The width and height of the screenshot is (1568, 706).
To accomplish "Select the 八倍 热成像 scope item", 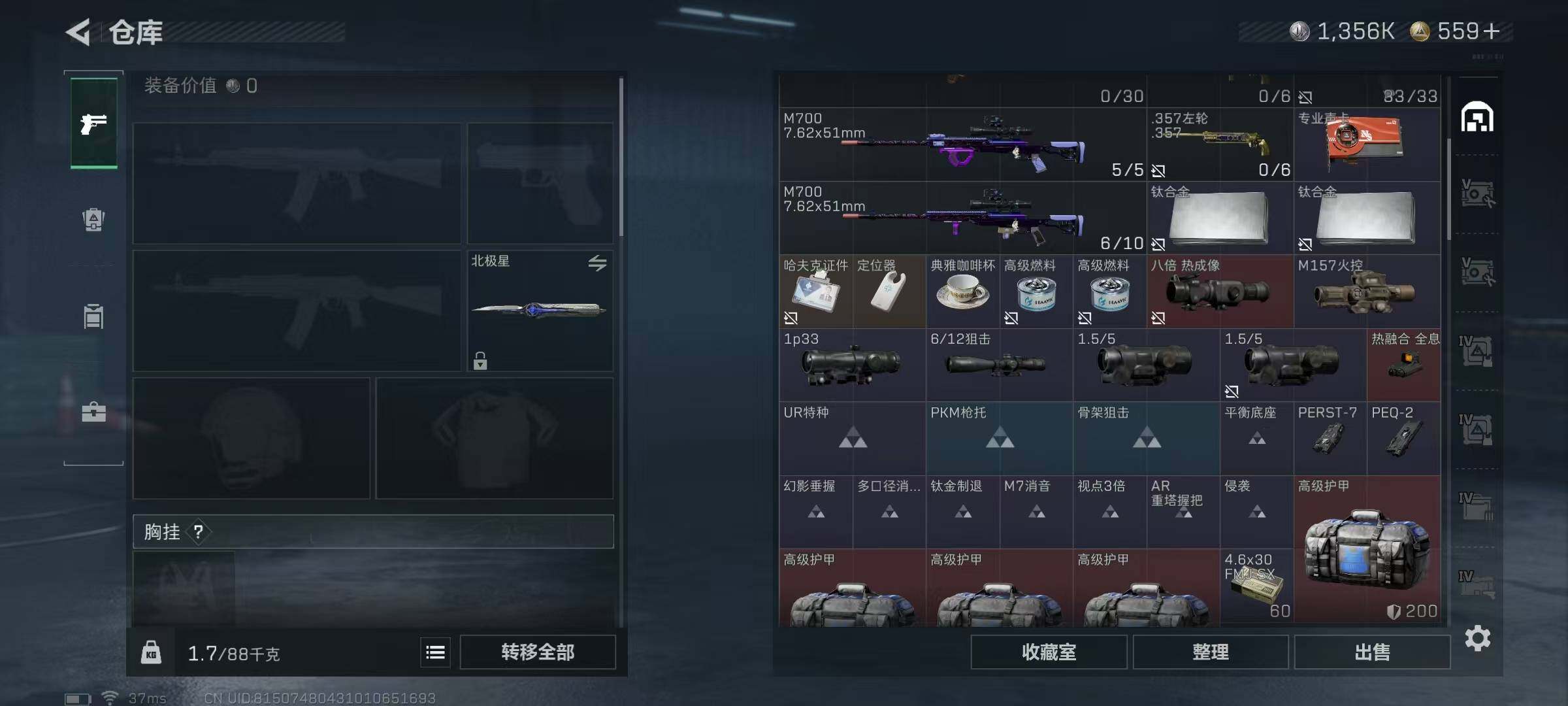I will pos(1220,292).
